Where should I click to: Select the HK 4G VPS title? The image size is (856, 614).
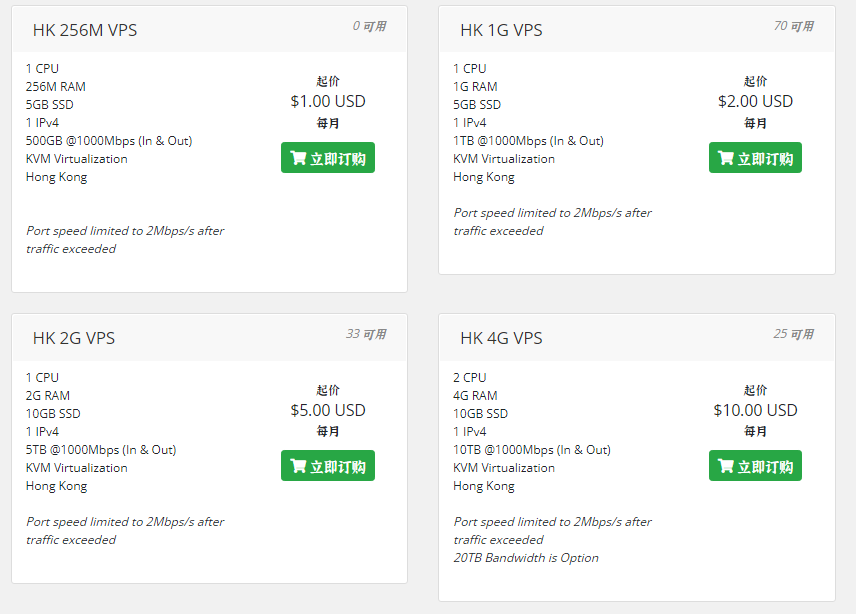pyautogui.click(x=501, y=338)
